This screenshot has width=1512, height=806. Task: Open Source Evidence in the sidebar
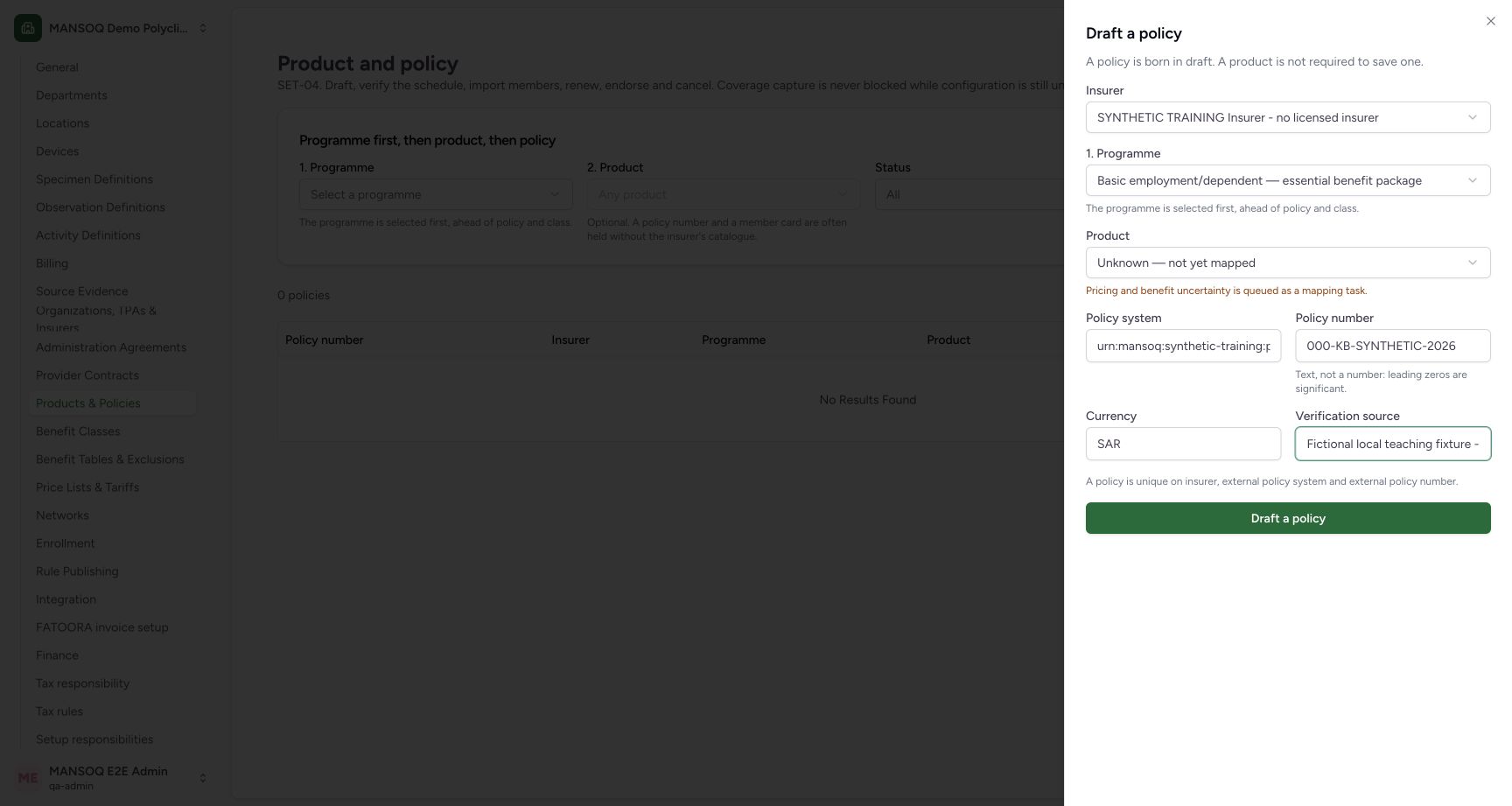[82, 291]
